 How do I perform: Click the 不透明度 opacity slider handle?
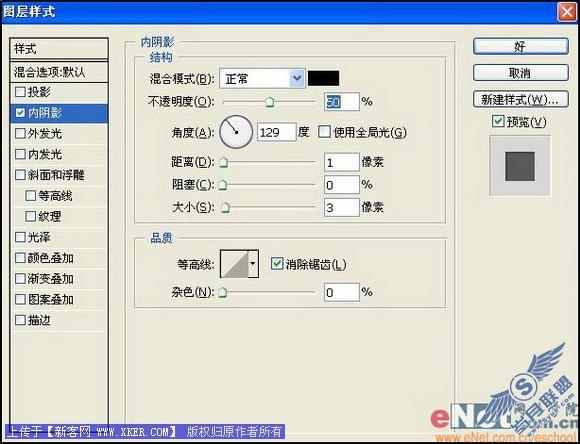tap(270, 102)
